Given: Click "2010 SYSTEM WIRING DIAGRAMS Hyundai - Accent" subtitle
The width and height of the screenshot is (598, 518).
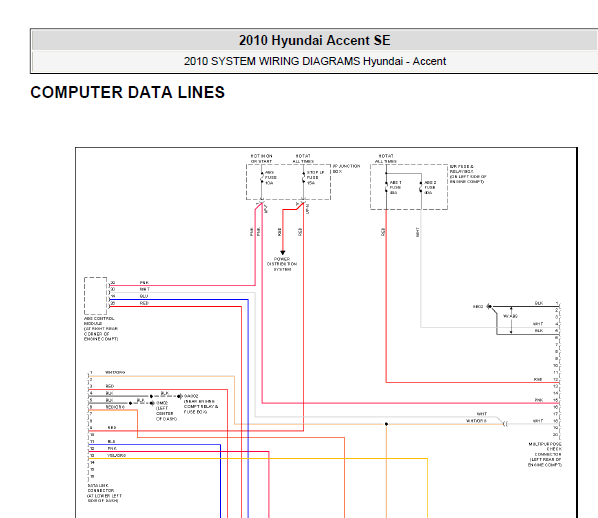Looking at the screenshot, I should click(x=315, y=61).
